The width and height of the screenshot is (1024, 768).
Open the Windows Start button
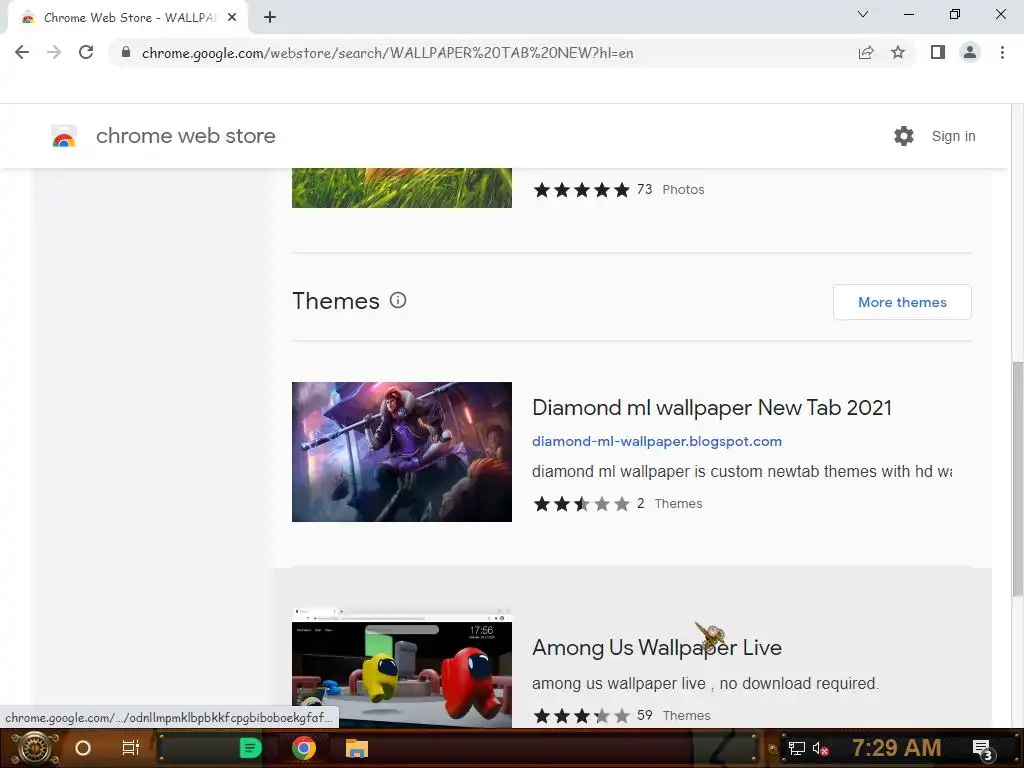coord(34,748)
